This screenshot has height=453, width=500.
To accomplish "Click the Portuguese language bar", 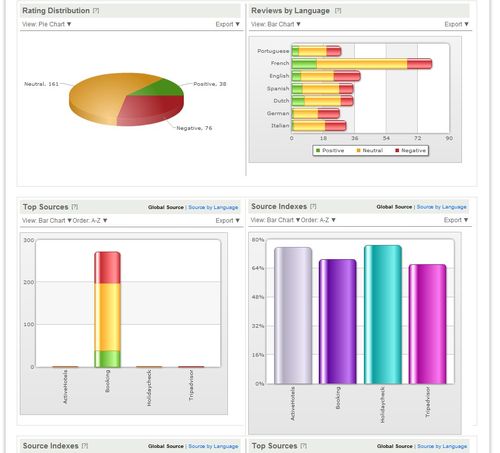I will [316, 51].
